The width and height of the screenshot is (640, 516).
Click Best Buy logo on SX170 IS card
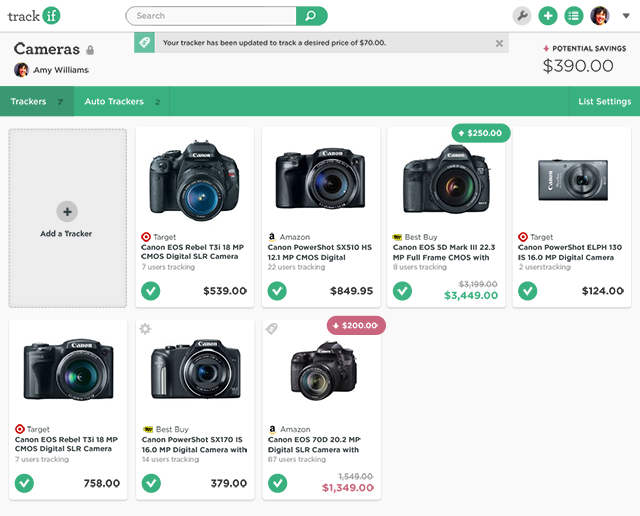click(x=148, y=429)
